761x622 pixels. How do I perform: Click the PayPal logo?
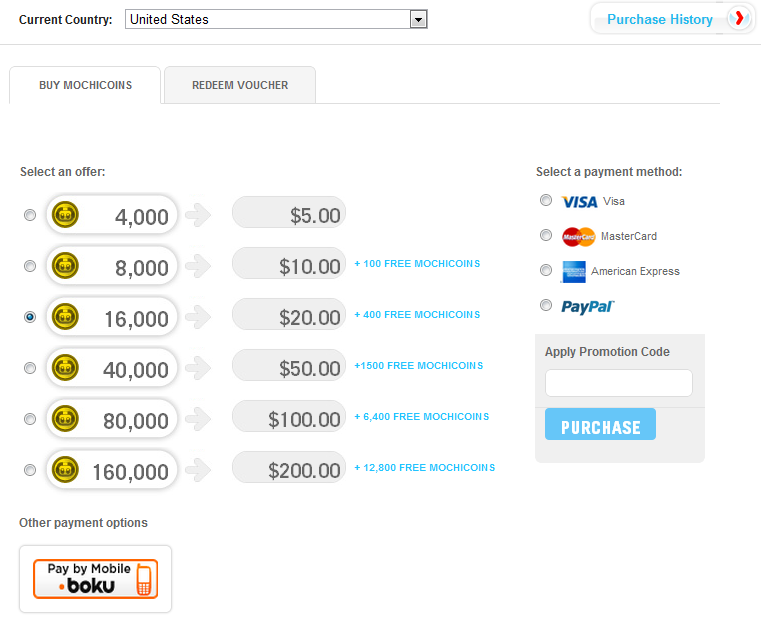click(x=587, y=307)
